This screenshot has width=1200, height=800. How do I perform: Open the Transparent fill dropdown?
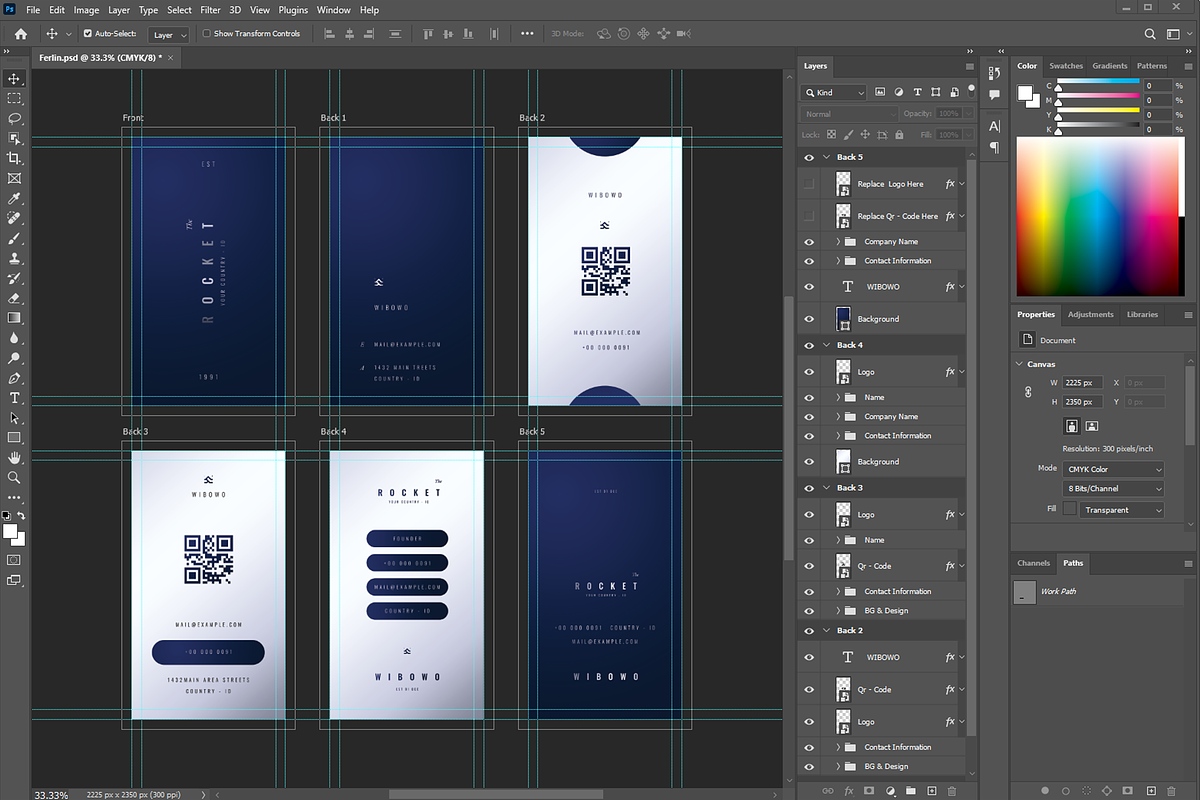tap(1123, 510)
